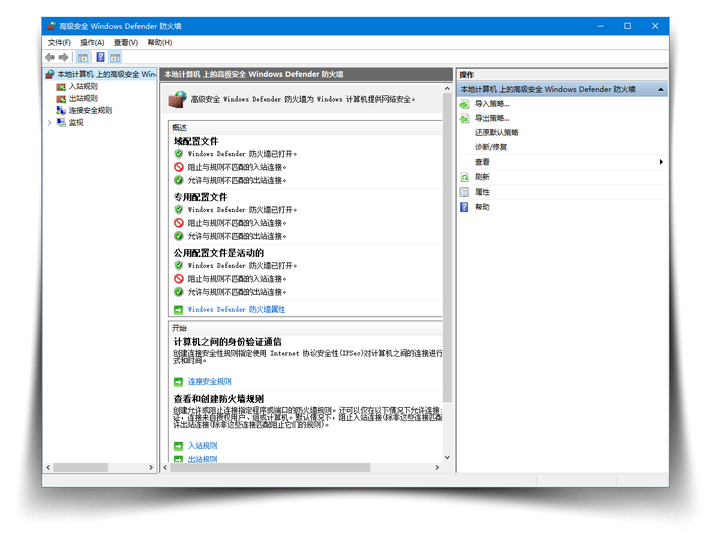Select root node 本地计算机 上的高级安全

tap(106, 74)
